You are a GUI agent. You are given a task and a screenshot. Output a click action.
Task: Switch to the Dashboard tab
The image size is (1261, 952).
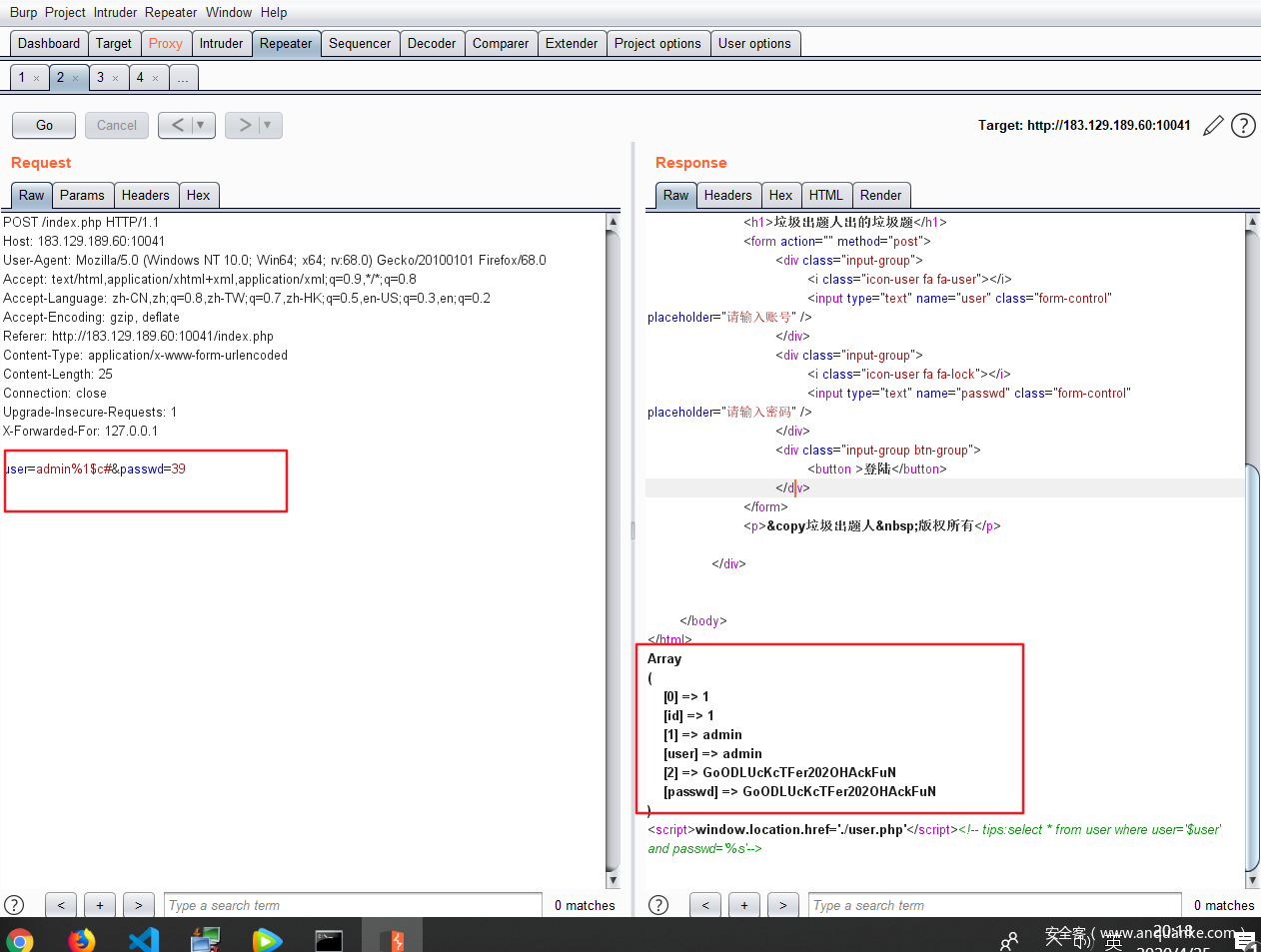pyautogui.click(x=49, y=43)
